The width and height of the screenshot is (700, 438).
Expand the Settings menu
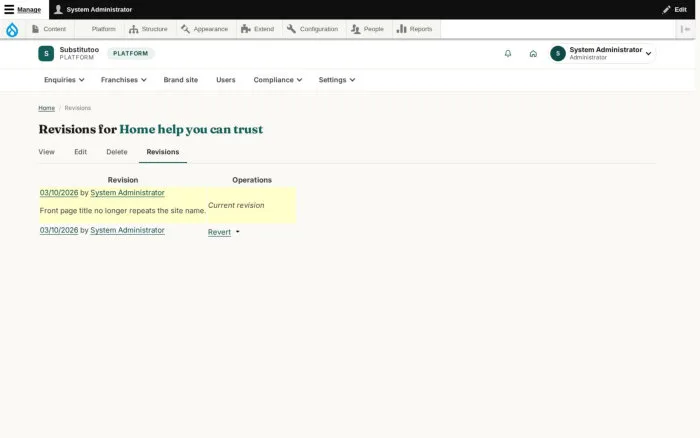pos(337,80)
